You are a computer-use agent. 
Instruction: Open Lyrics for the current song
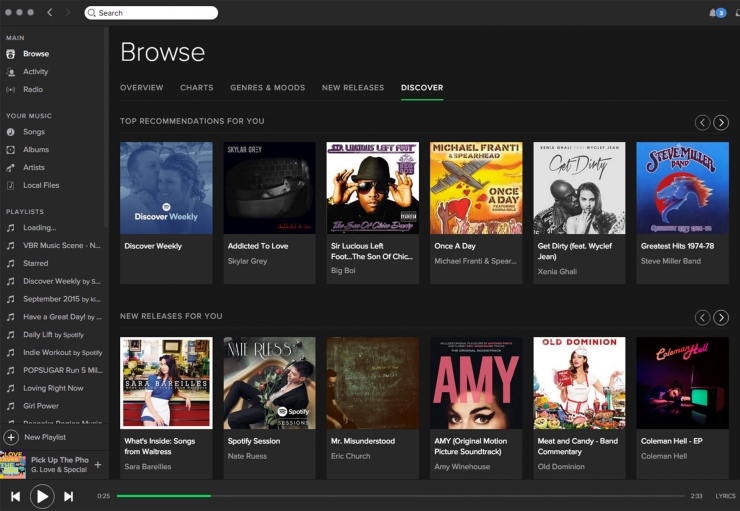point(725,496)
